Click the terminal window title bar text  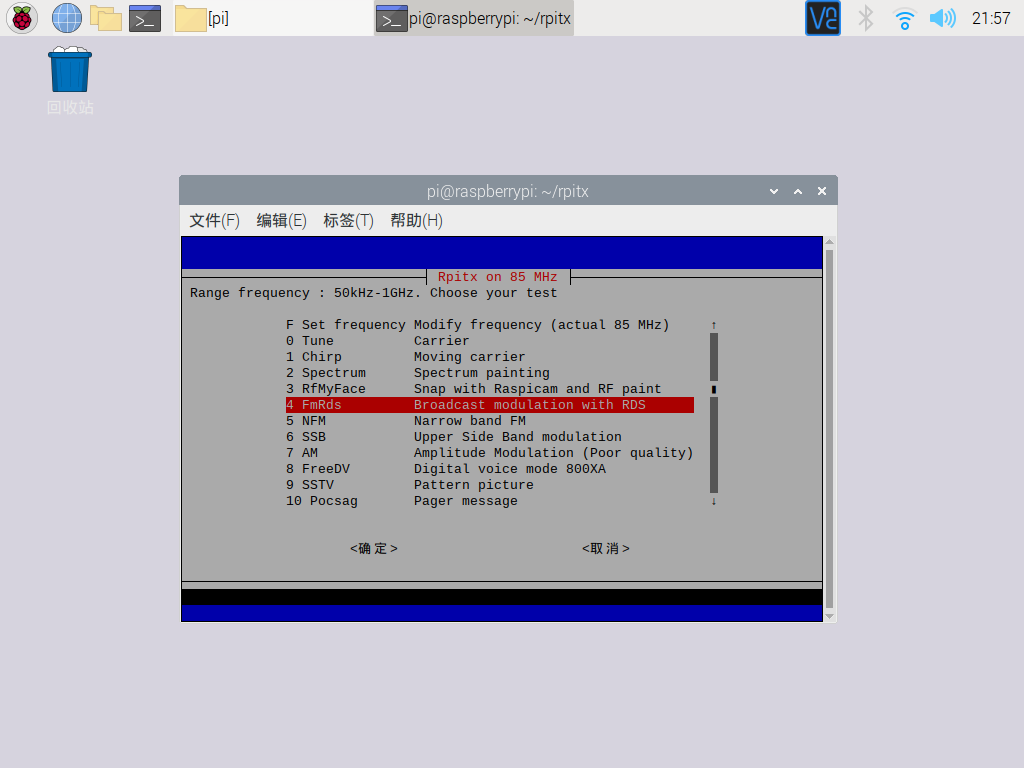click(507, 191)
